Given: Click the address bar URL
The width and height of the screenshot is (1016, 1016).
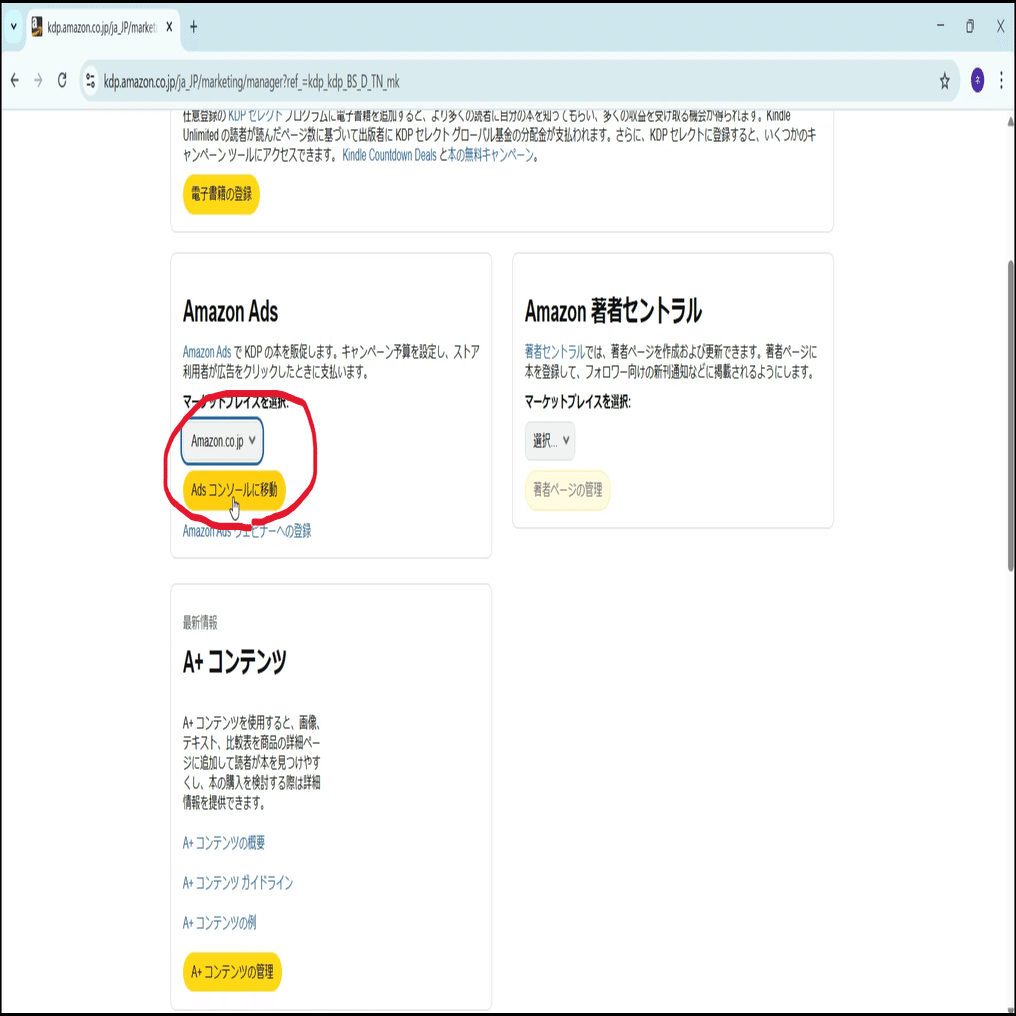Looking at the screenshot, I should click(251, 82).
